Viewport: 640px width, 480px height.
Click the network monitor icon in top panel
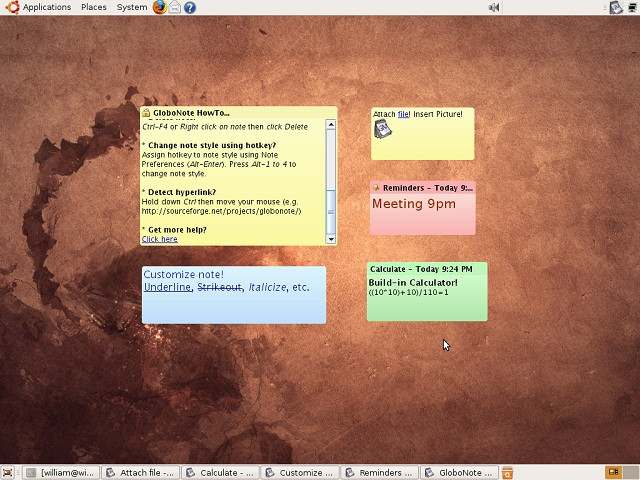tap(633, 7)
